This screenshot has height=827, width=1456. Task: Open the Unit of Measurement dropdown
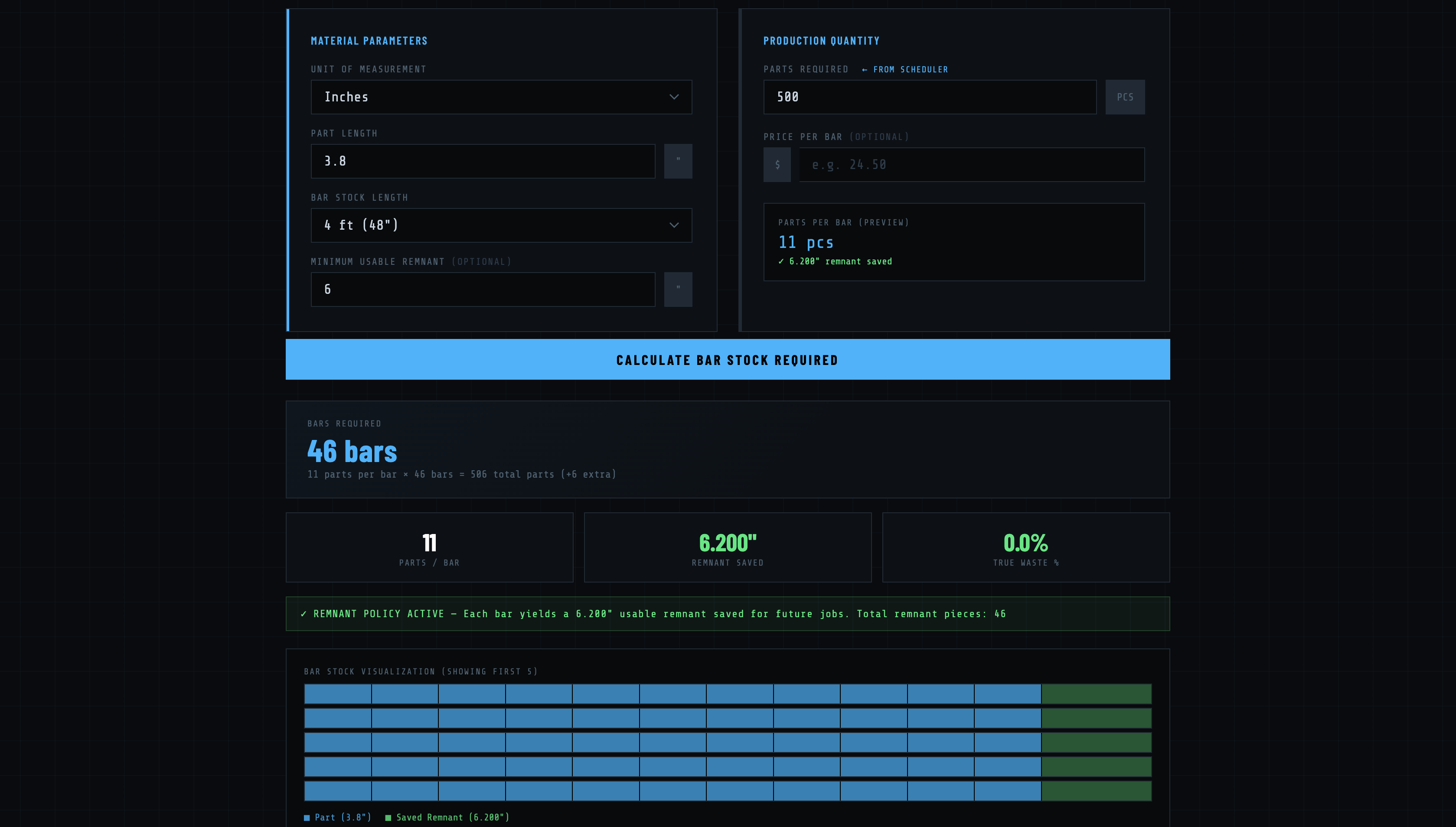(501, 97)
